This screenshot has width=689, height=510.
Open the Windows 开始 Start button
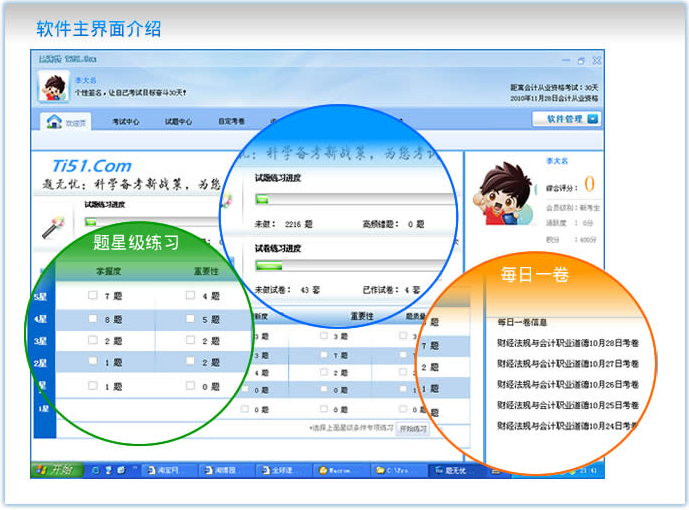click(x=57, y=470)
